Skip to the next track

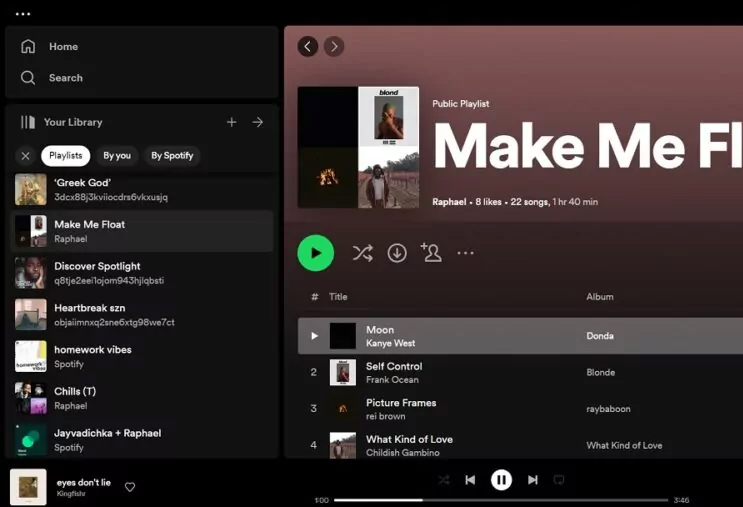tap(533, 480)
